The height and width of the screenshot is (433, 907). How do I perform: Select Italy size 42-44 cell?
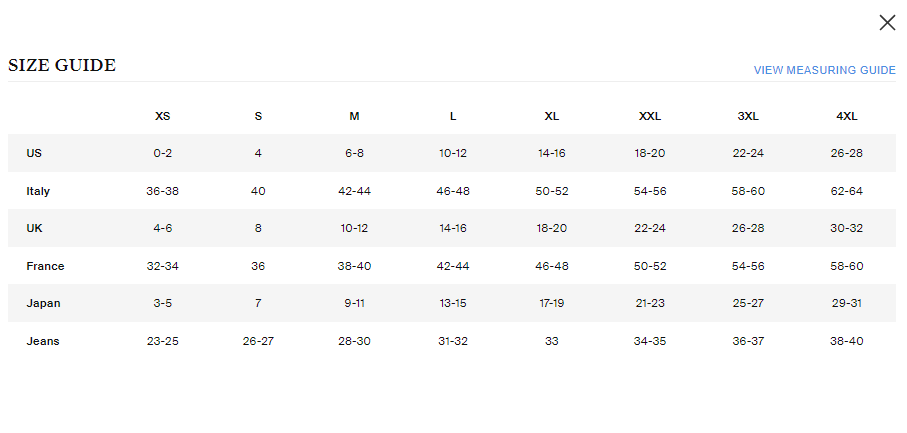coord(354,191)
